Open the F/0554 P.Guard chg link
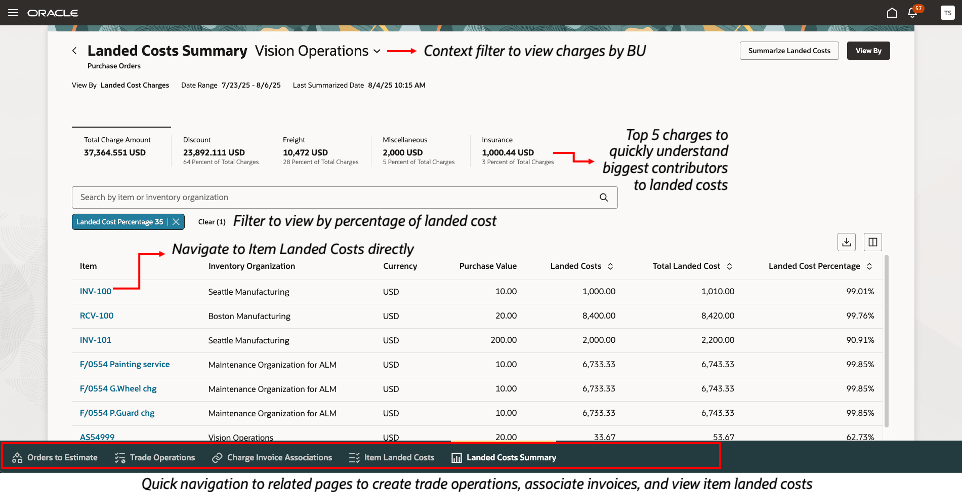The height and width of the screenshot is (502, 962). 117,413
